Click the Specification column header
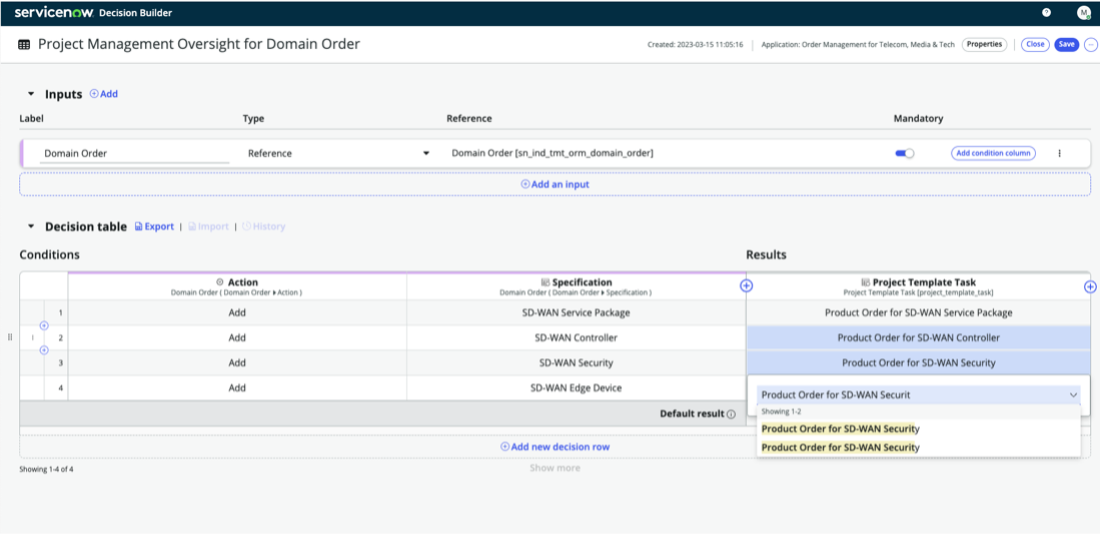Viewport: 1100px width, 537px height. coord(575,286)
